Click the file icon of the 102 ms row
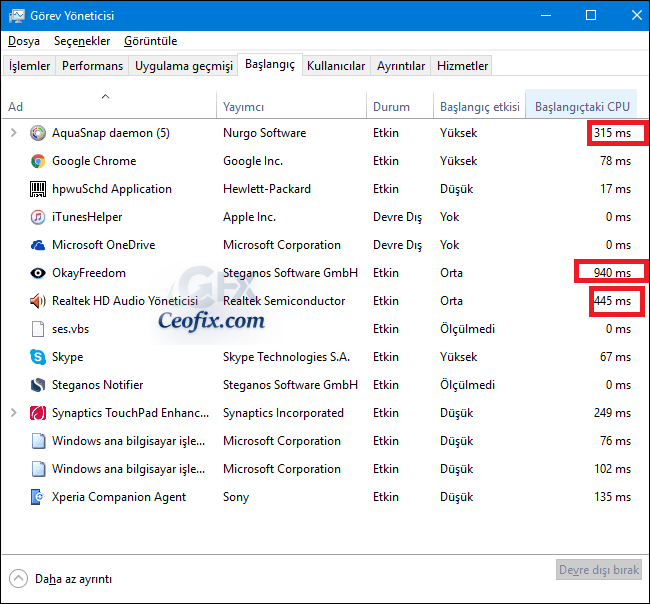The width and height of the screenshot is (650, 604). [38, 469]
